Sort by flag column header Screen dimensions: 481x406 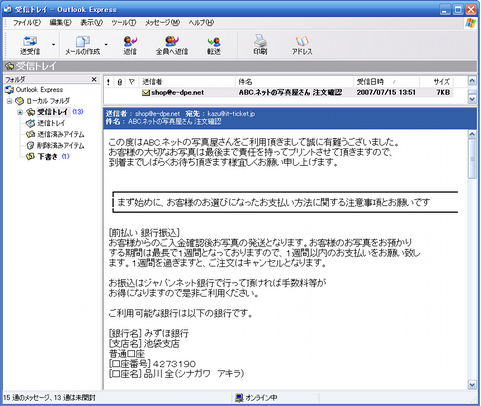coord(132,82)
